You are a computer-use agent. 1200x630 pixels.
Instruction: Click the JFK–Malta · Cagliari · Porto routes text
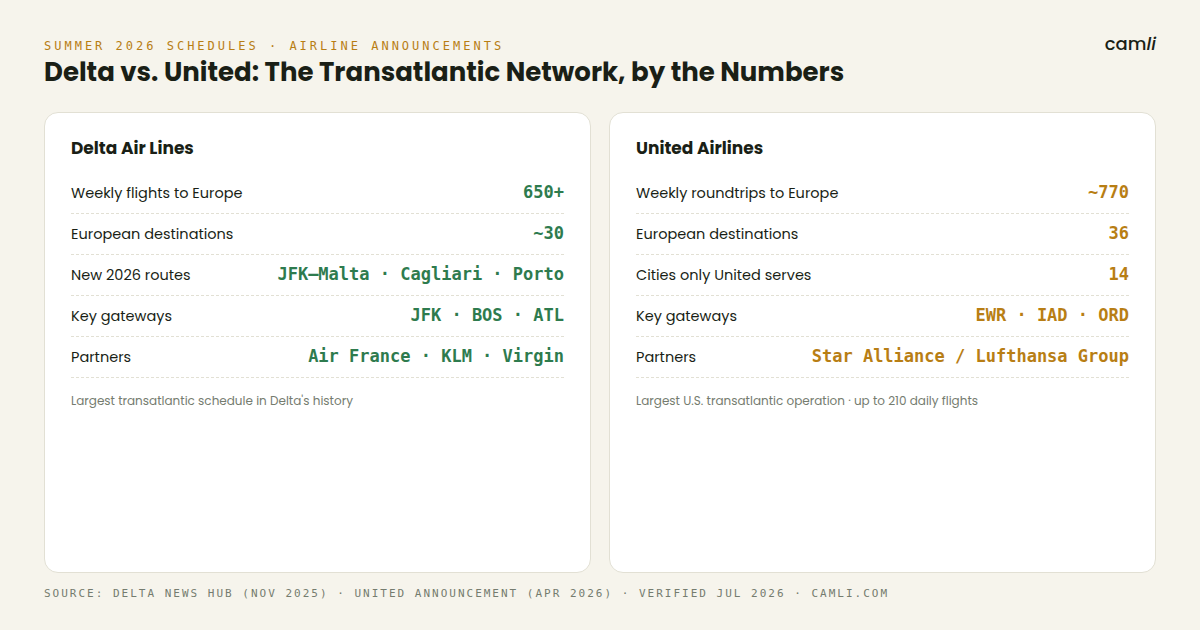pyautogui.click(x=421, y=274)
